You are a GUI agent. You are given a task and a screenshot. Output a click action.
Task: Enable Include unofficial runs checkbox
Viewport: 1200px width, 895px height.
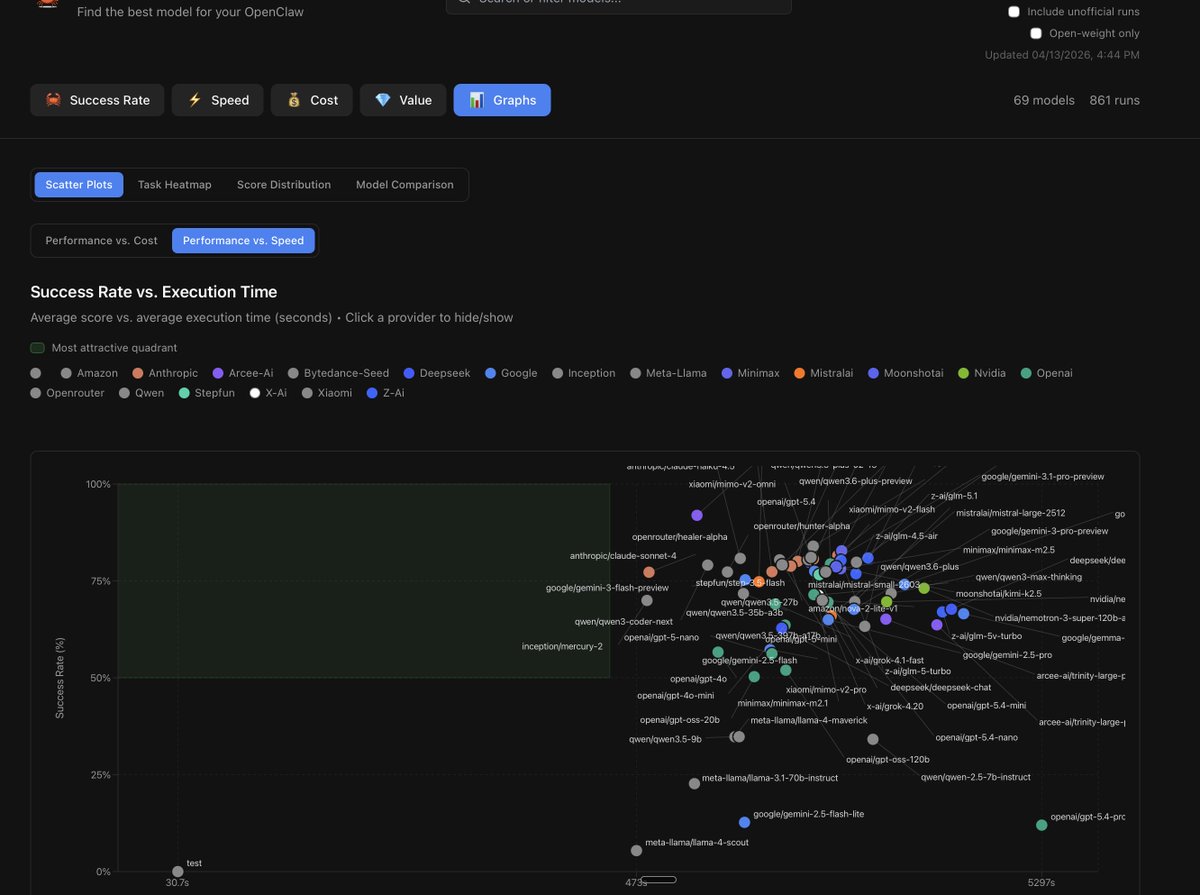[1014, 12]
